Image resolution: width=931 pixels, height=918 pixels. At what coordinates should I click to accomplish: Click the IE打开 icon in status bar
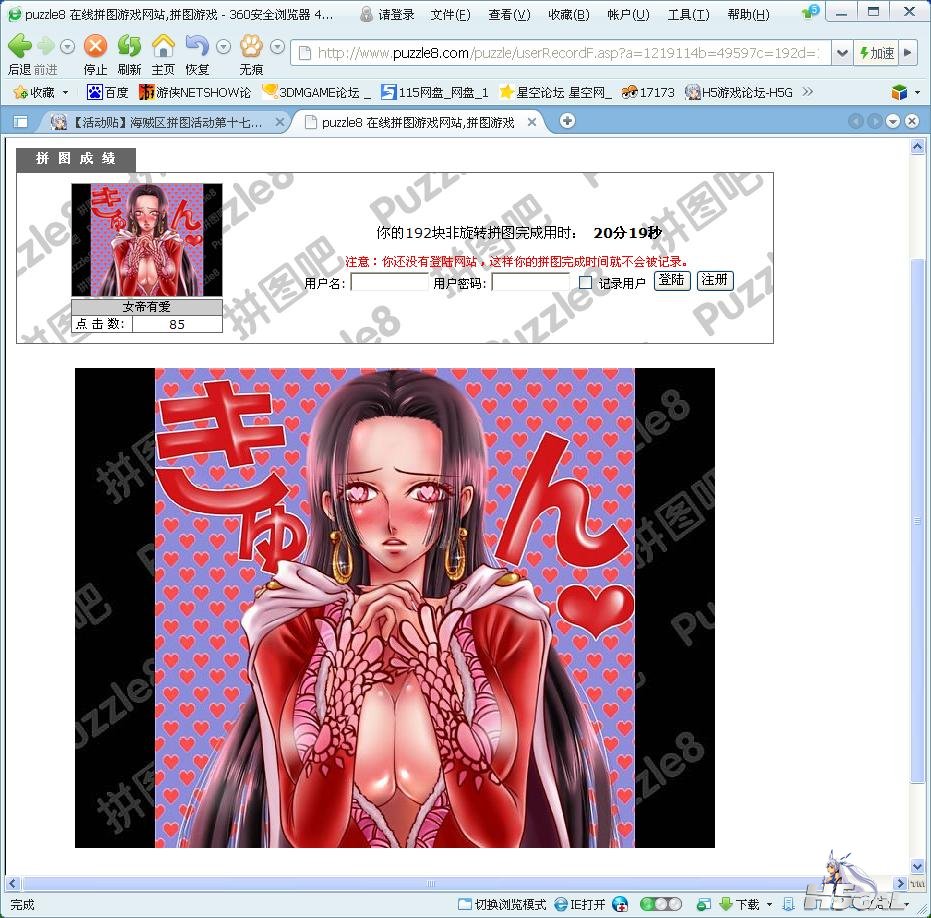[x=580, y=904]
